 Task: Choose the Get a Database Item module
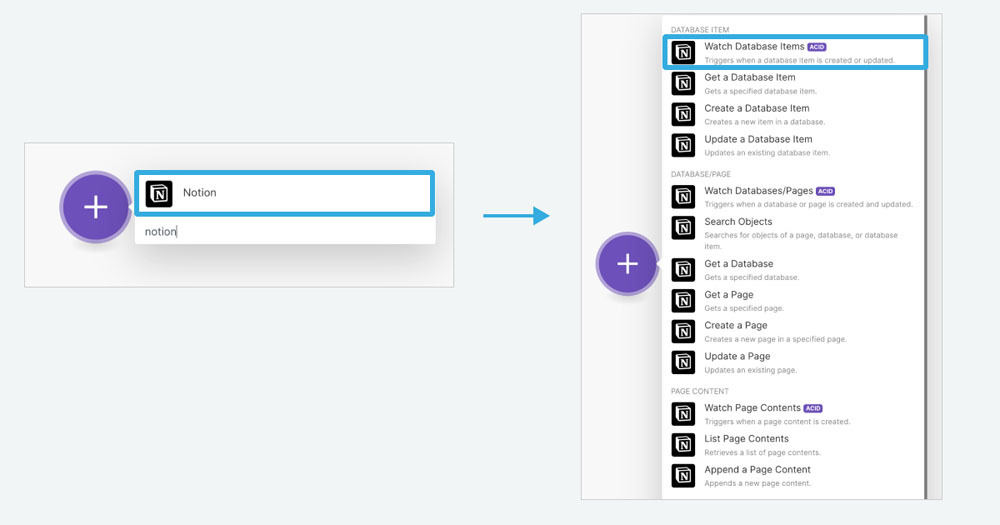pyautogui.click(x=795, y=83)
